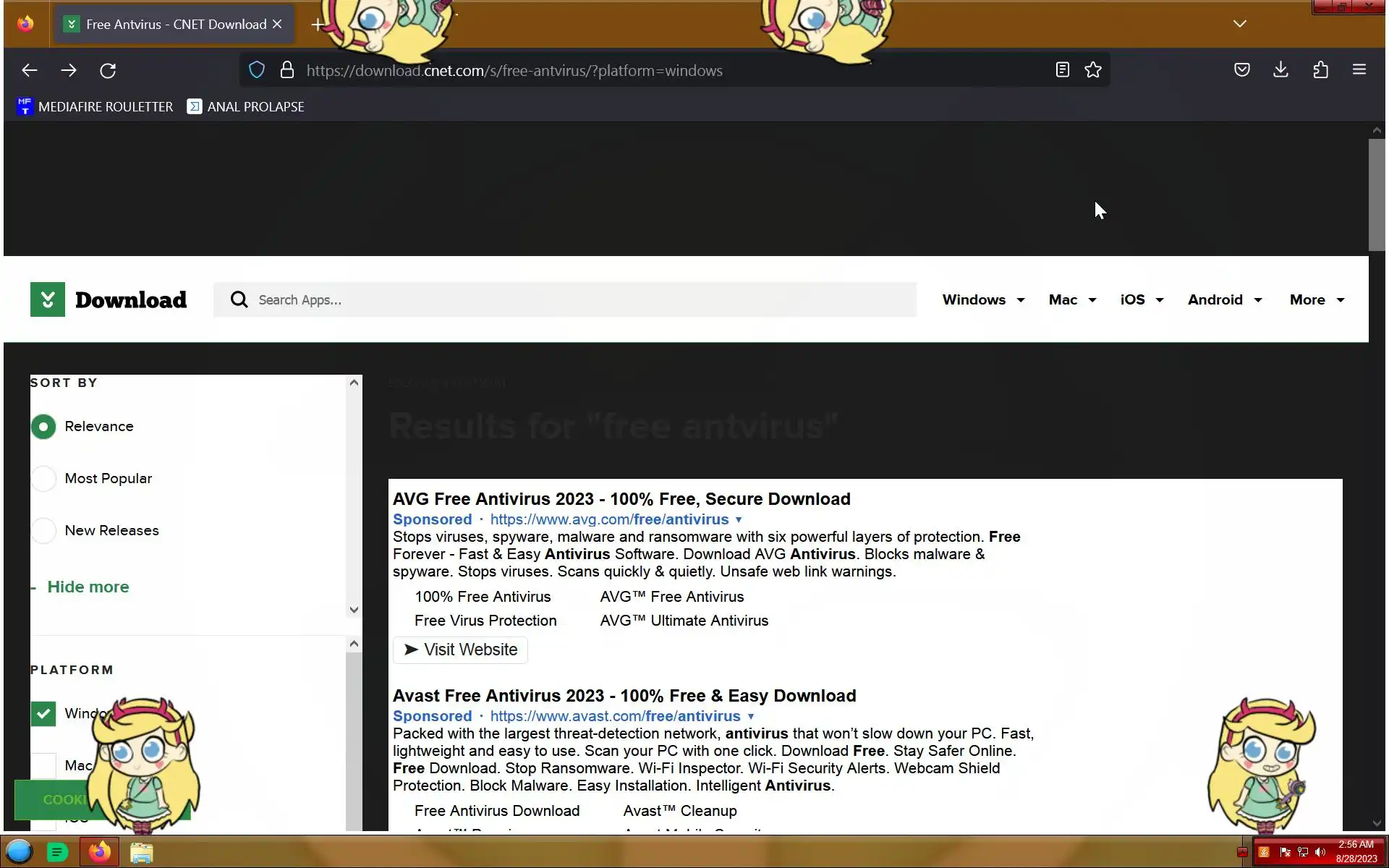The image size is (1389, 868).
Task: Open the Firefox downloads panel icon
Action: click(x=1280, y=70)
